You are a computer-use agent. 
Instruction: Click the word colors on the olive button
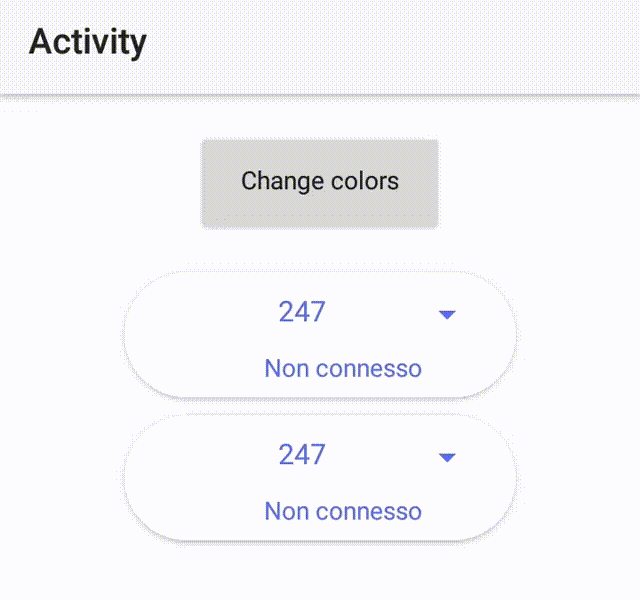(x=364, y=181)
